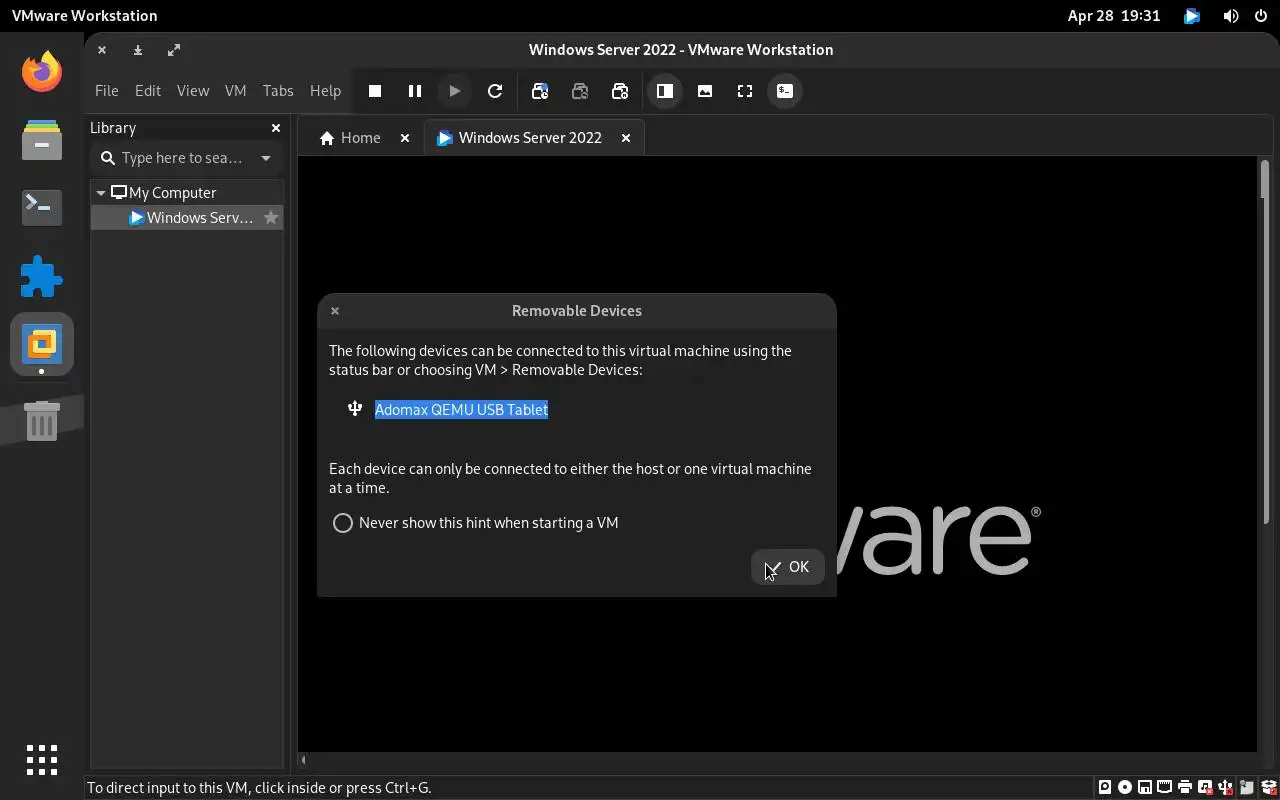Open the Help menu
This screenshot has width=1280, height=800.
(325, 91)
